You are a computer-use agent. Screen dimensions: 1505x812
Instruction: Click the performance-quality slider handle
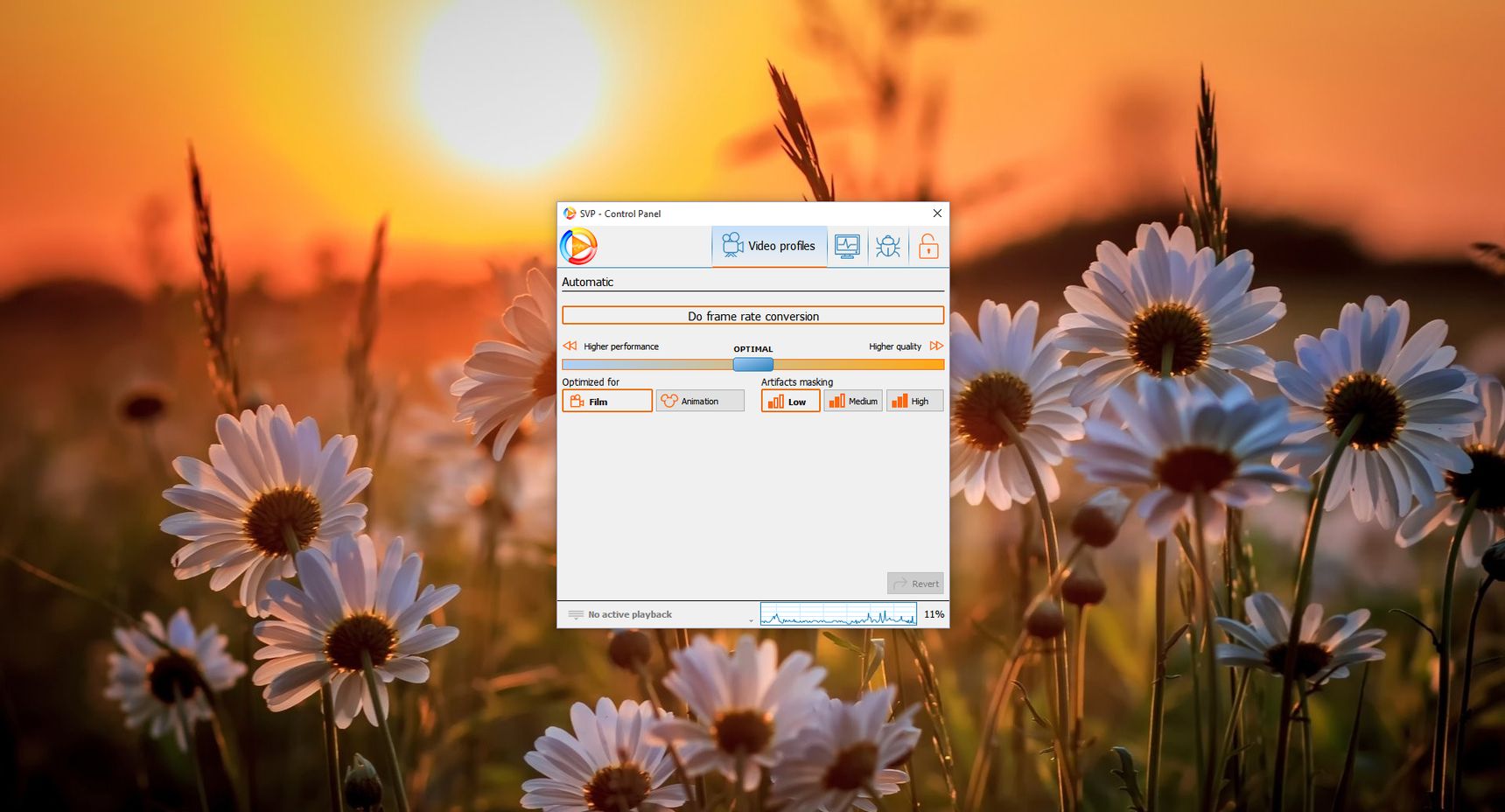753,364
